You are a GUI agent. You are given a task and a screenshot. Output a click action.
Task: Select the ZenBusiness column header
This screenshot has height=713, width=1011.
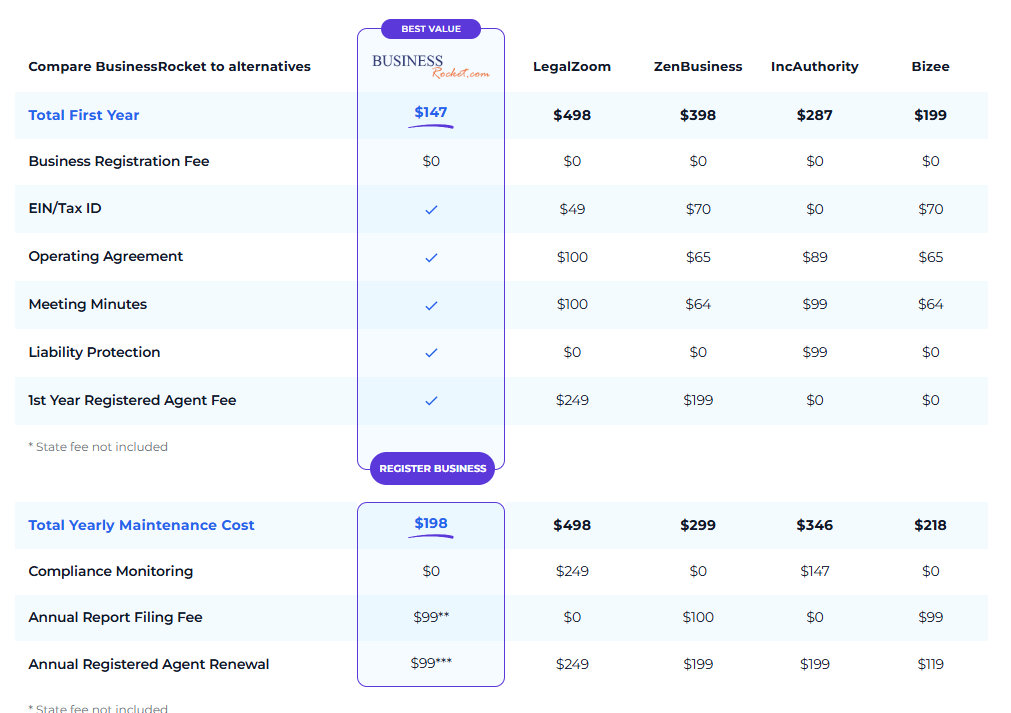point(698,66)
